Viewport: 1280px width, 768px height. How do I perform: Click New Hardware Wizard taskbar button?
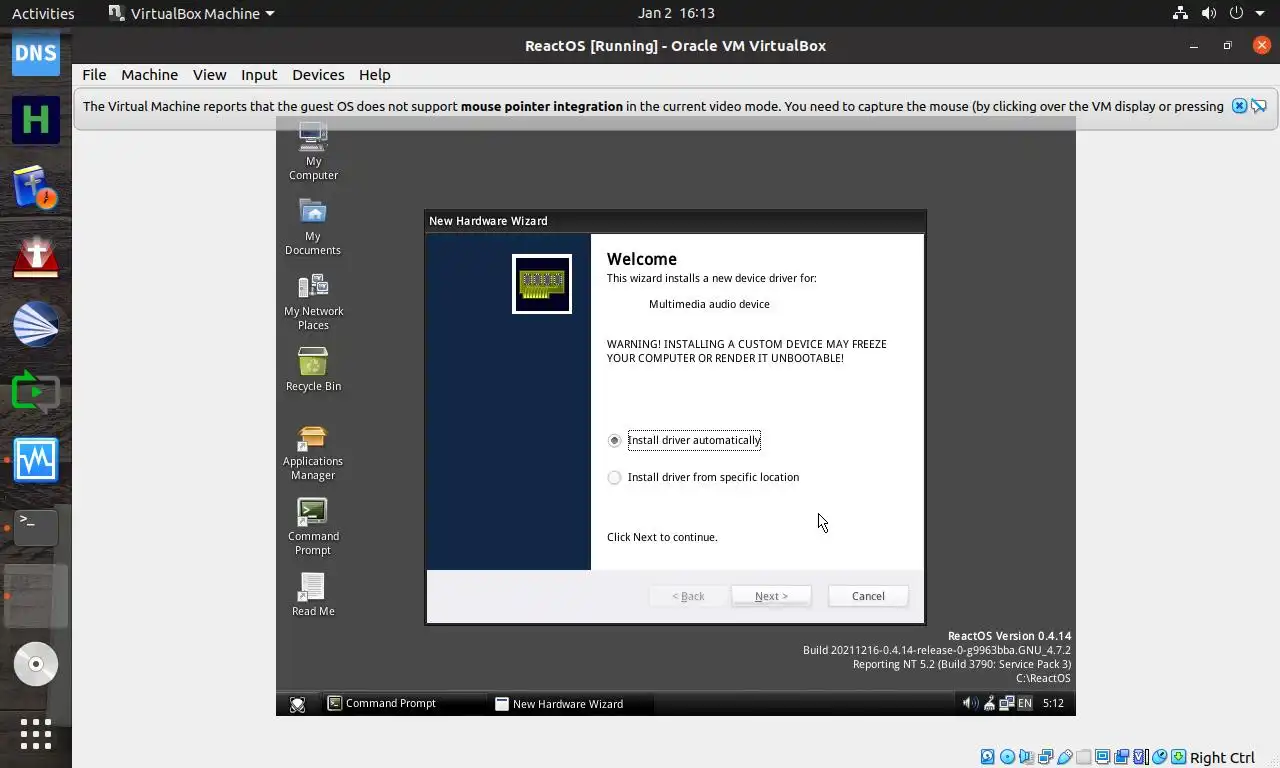coord(571,704)
